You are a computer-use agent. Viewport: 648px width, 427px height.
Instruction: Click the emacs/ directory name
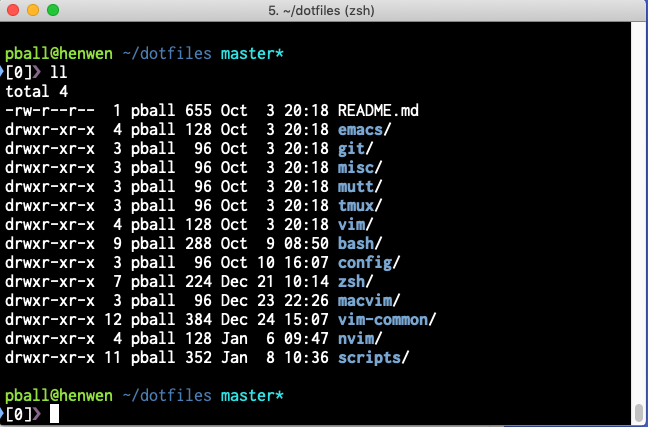coord(364,130)
